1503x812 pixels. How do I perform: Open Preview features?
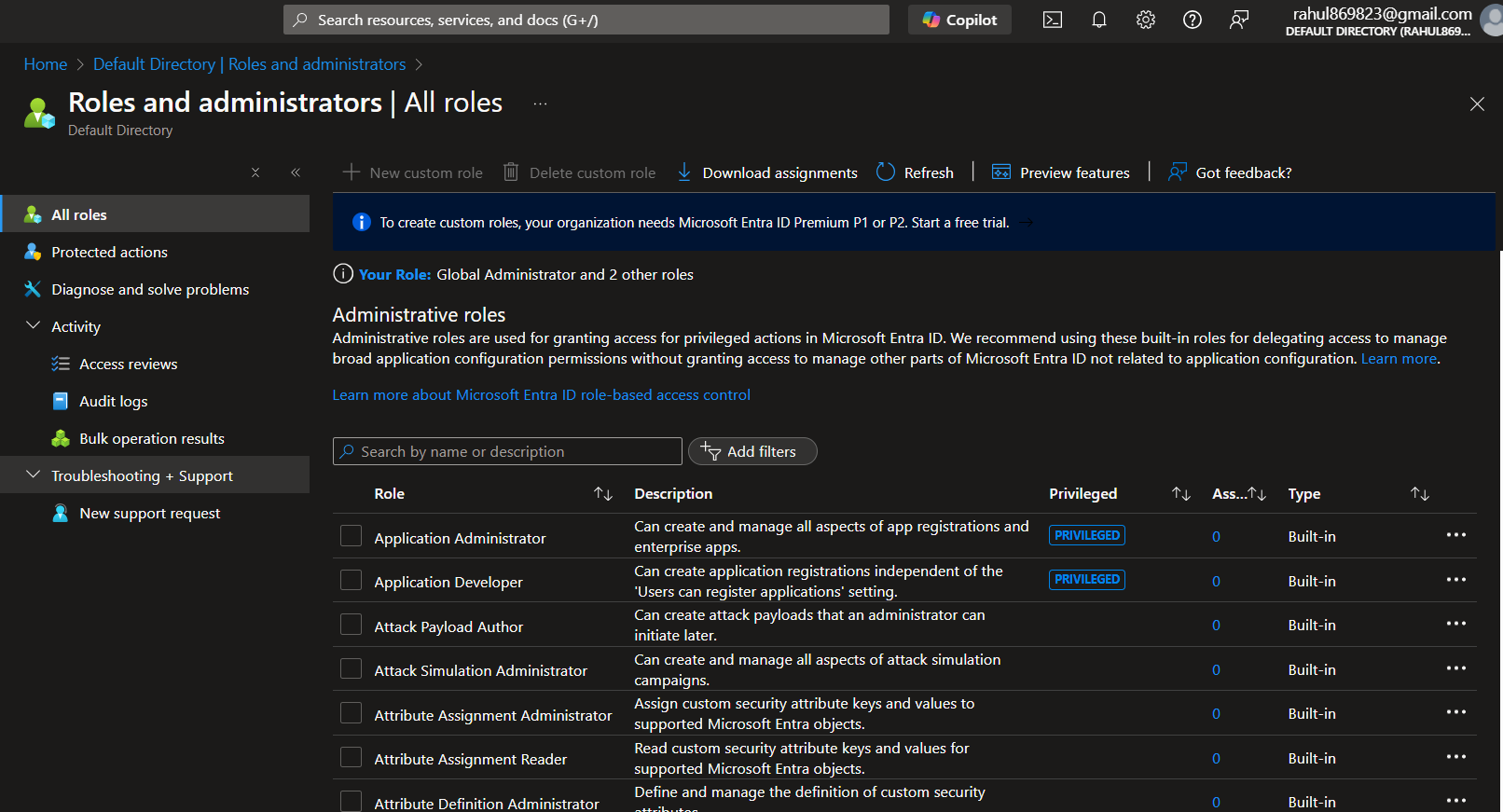(1060, 172)
